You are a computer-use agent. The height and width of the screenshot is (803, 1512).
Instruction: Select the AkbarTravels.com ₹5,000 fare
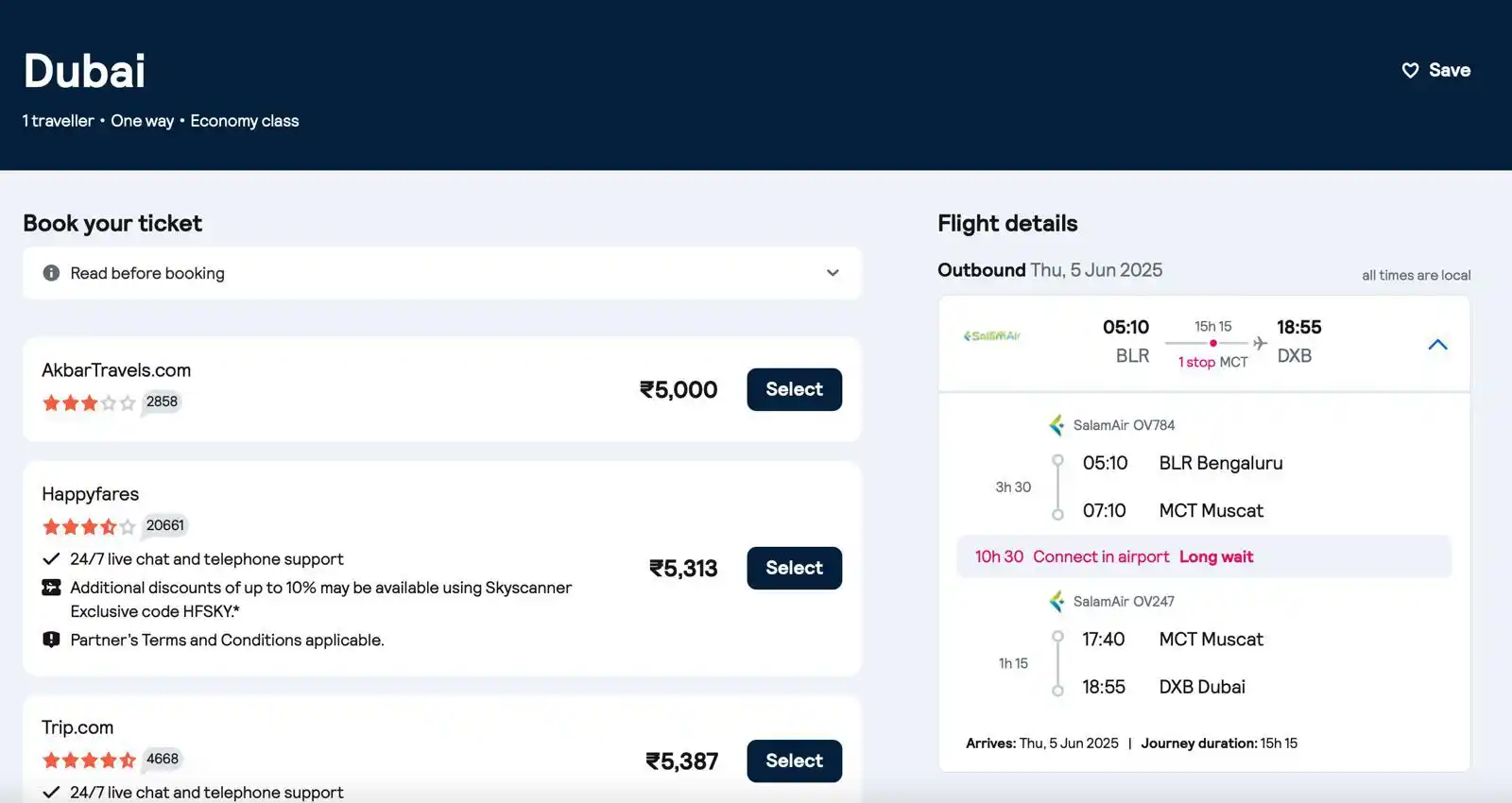tap(794, 389)
